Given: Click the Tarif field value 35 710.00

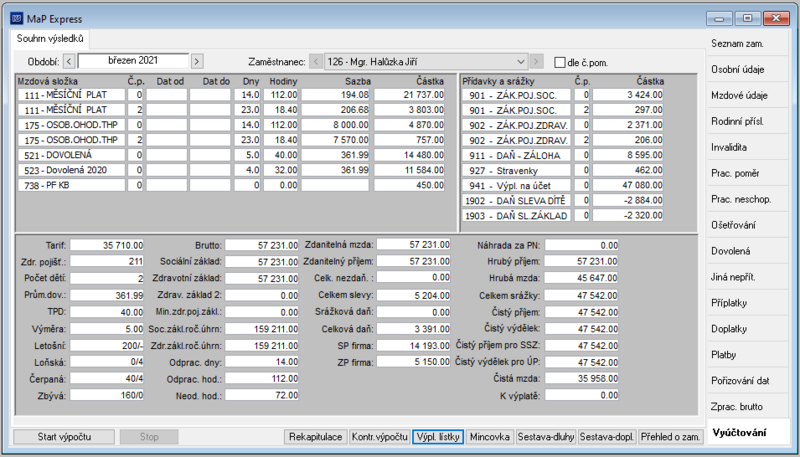Looking at the screenshot, I should click(107, 245).
